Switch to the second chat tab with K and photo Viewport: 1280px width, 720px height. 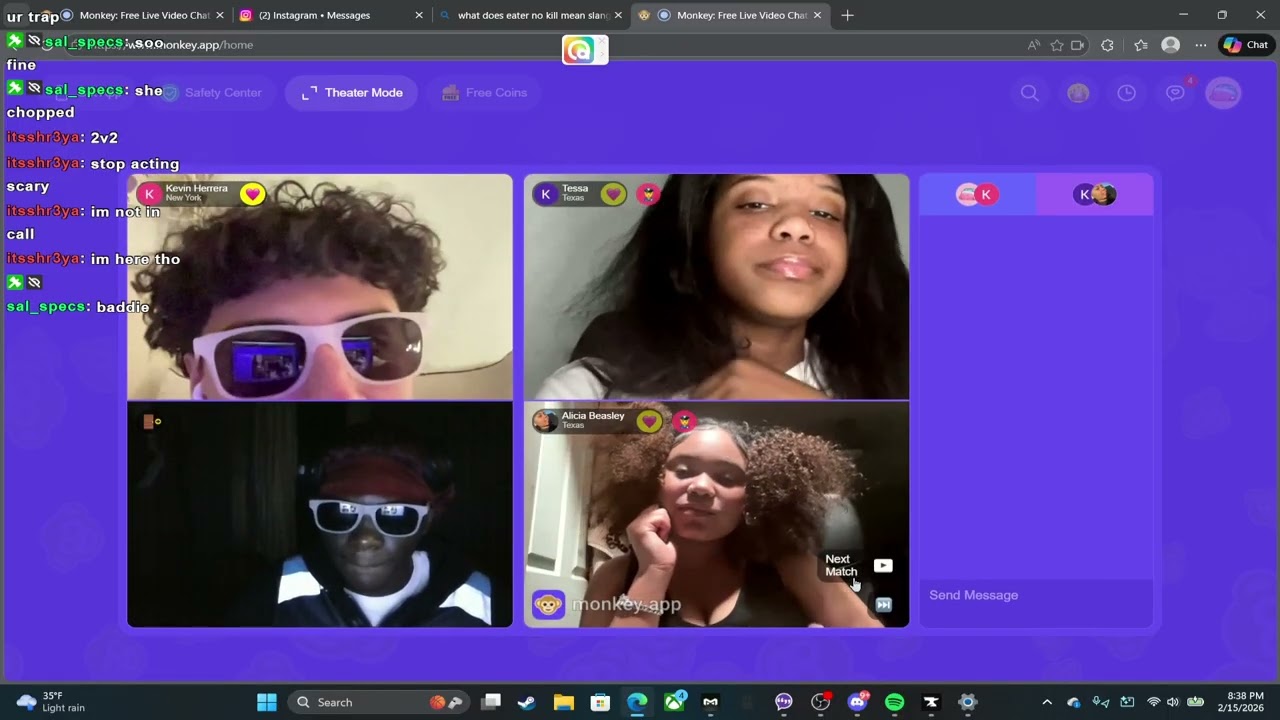coord(1095,194)
